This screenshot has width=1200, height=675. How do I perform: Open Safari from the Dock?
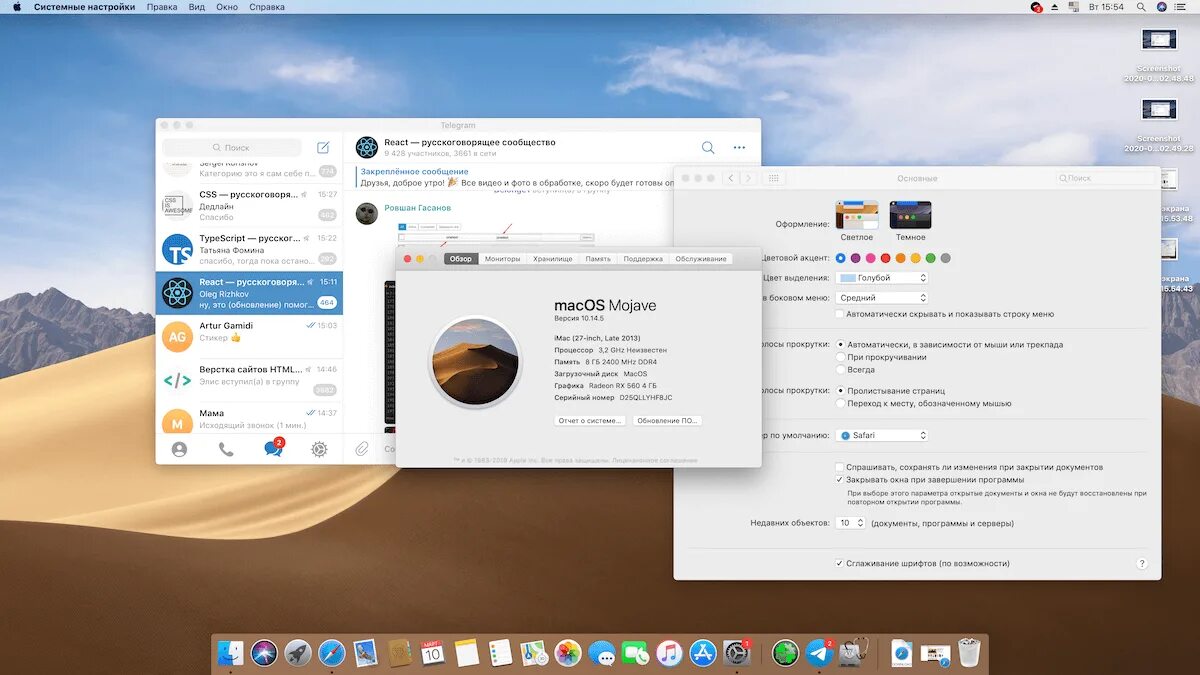(x=332, y=653)
